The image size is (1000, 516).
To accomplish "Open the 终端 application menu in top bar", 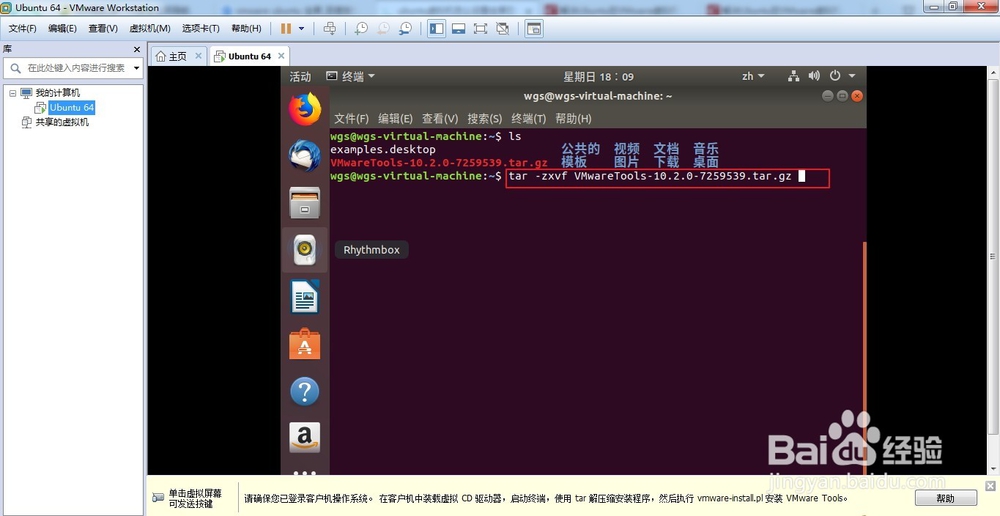I will 351,77.
